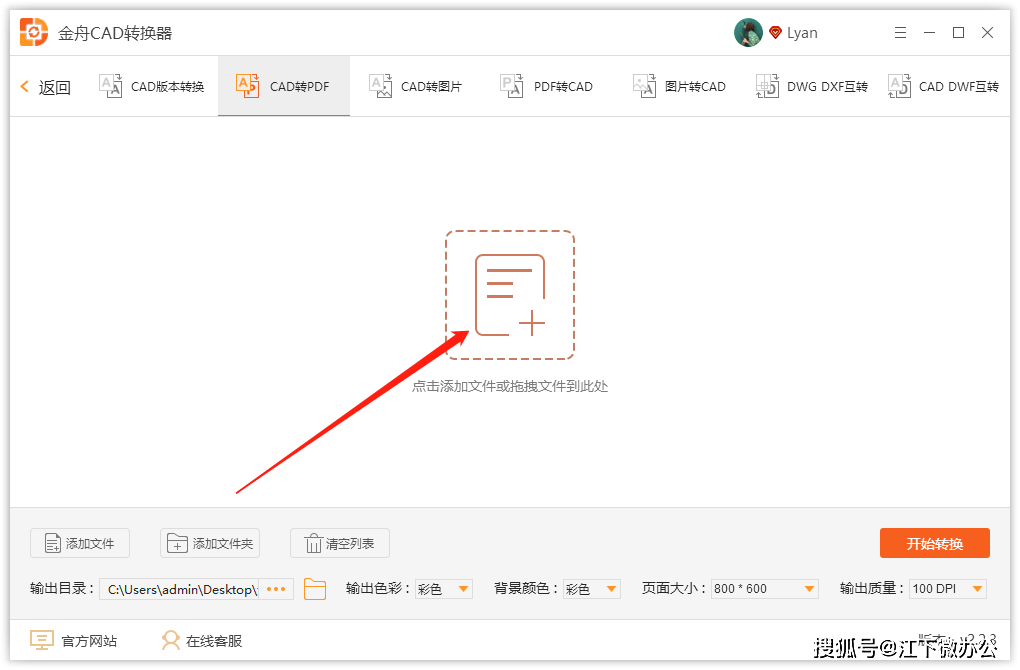This screenshot has height=670, width=1020.
Task: Open 在线客服 support icon
Action: tap(170, 640)
